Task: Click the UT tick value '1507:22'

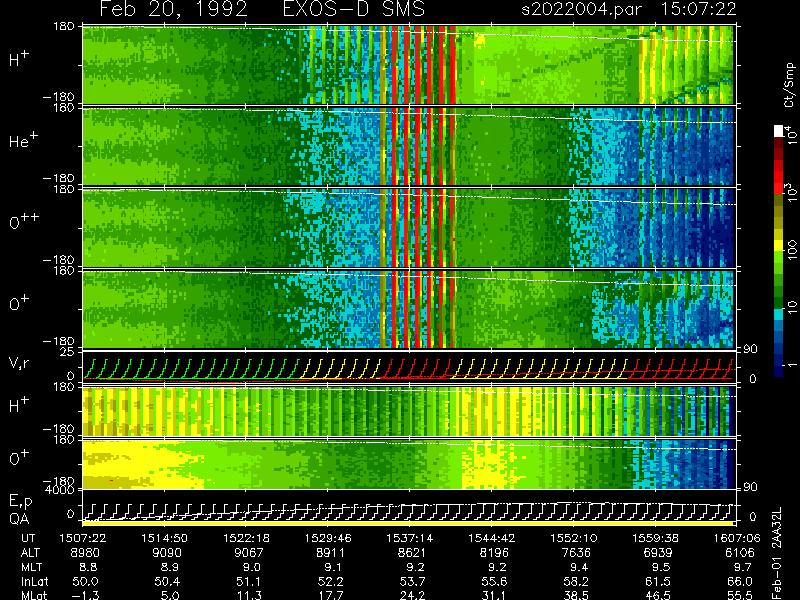Action: (83, 538)
